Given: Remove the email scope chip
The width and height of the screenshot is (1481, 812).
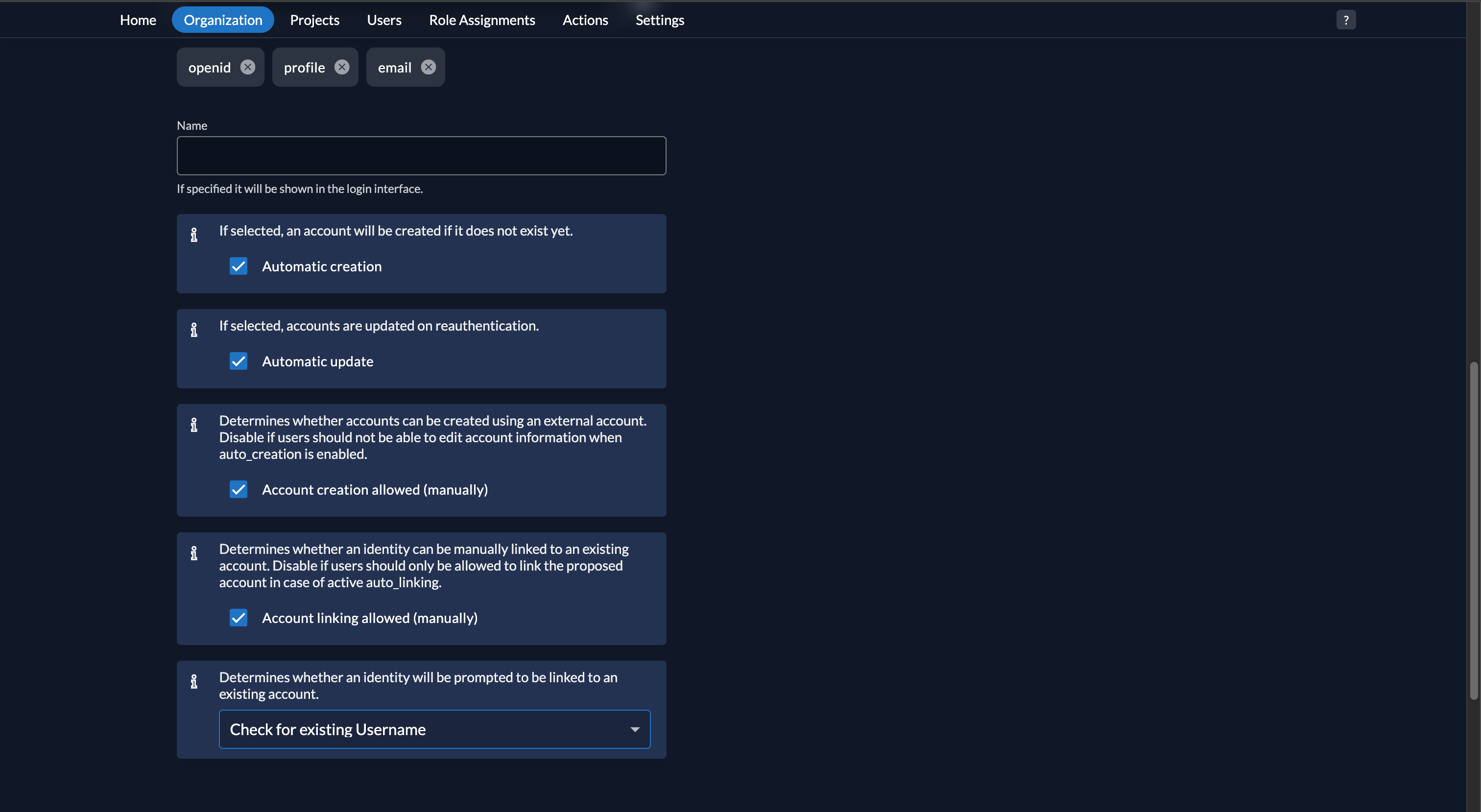Looking at the screenshot, I should 429,67.
